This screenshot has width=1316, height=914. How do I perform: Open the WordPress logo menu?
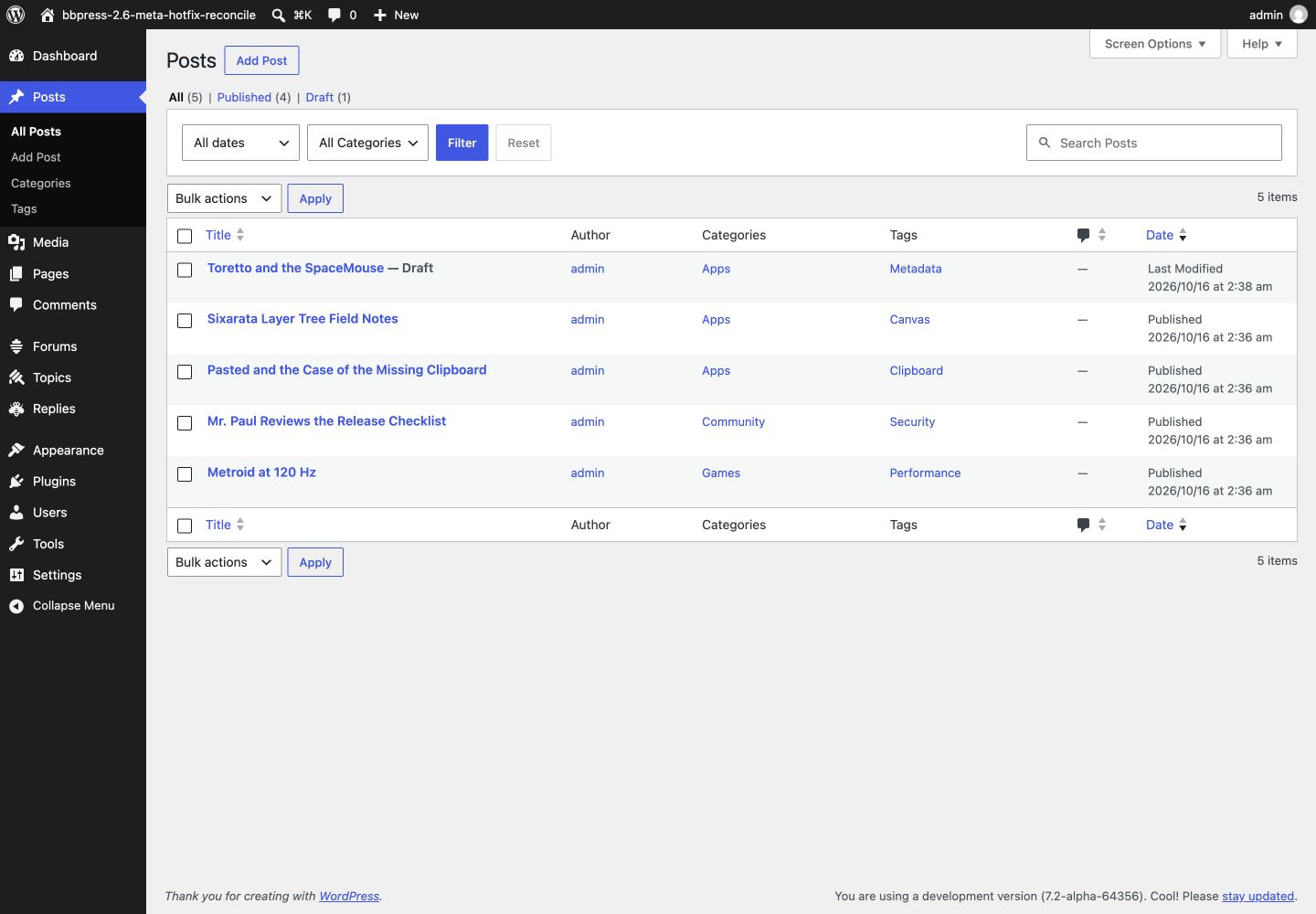coord(16,15)
